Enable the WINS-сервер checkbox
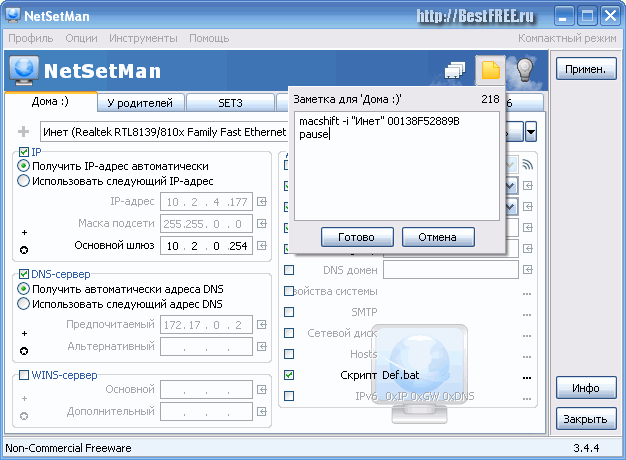This screenshot has width=626, height=460. coord(24,375)
